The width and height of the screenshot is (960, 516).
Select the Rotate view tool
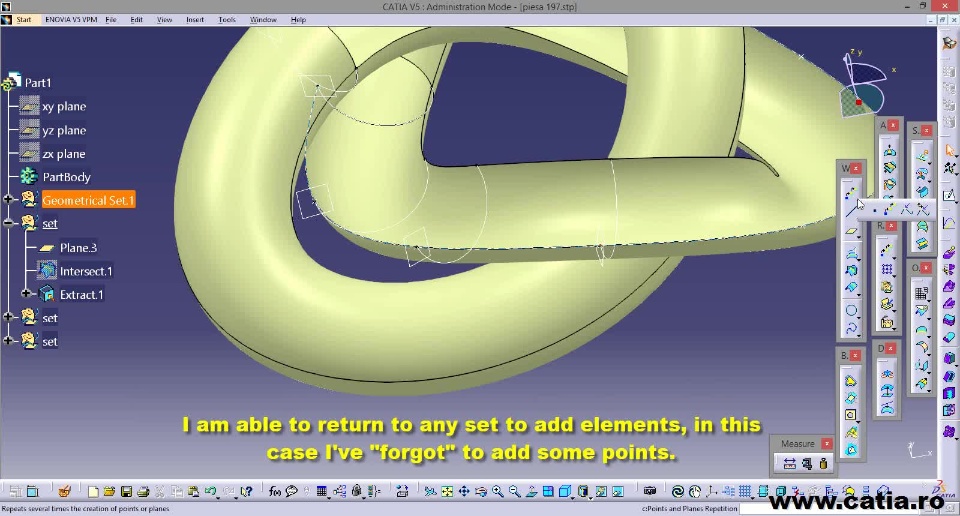click(x=481, y=491)
